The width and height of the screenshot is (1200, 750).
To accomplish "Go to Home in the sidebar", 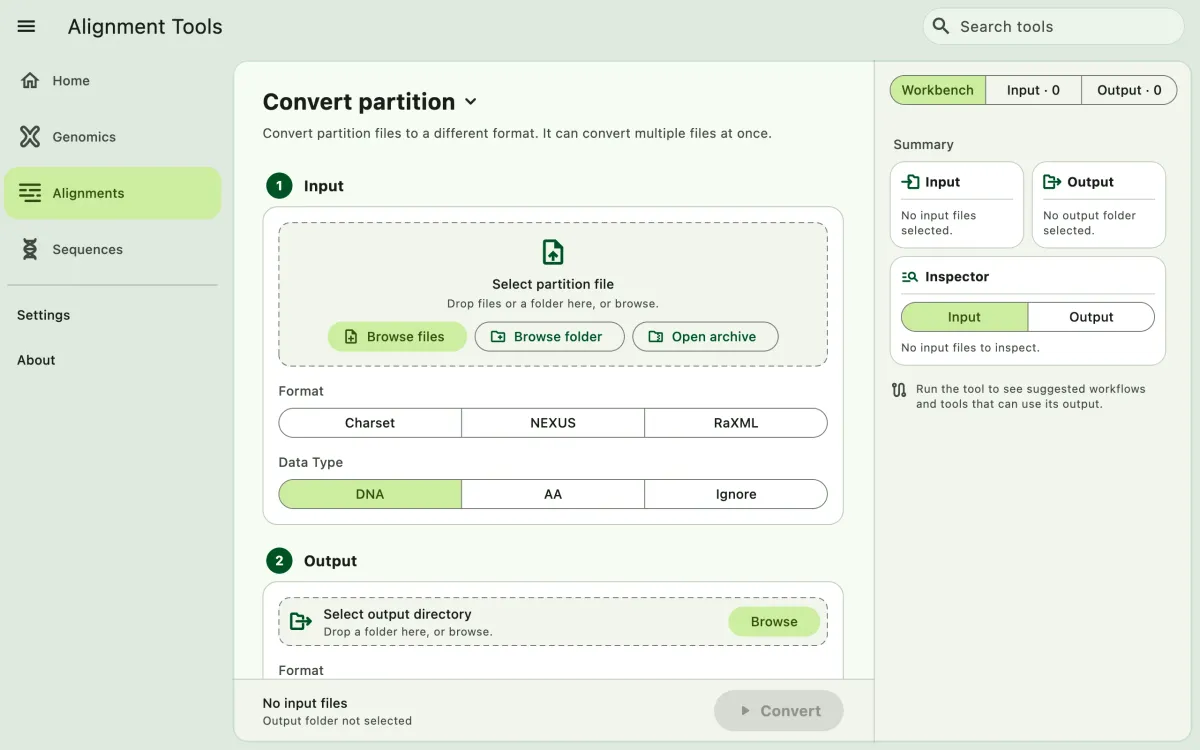I will 112,81.
